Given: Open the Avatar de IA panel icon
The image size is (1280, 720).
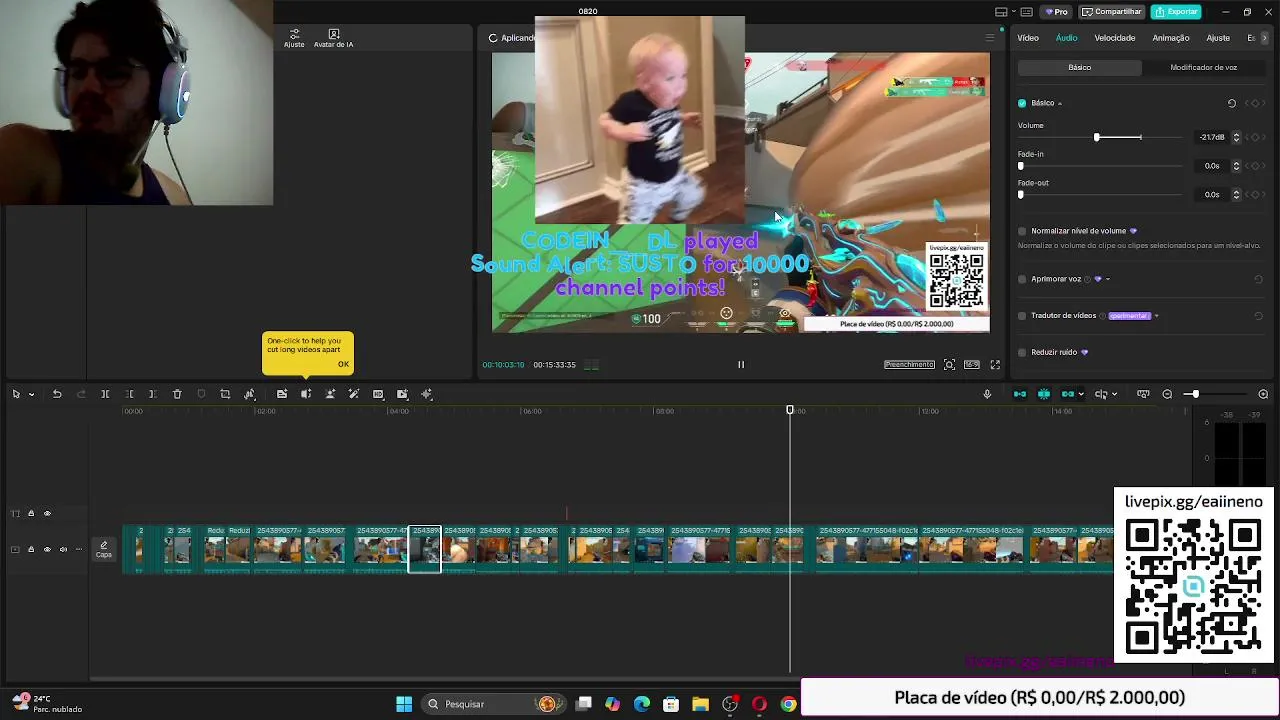Looking at the screenshot, I should point(333,38).
